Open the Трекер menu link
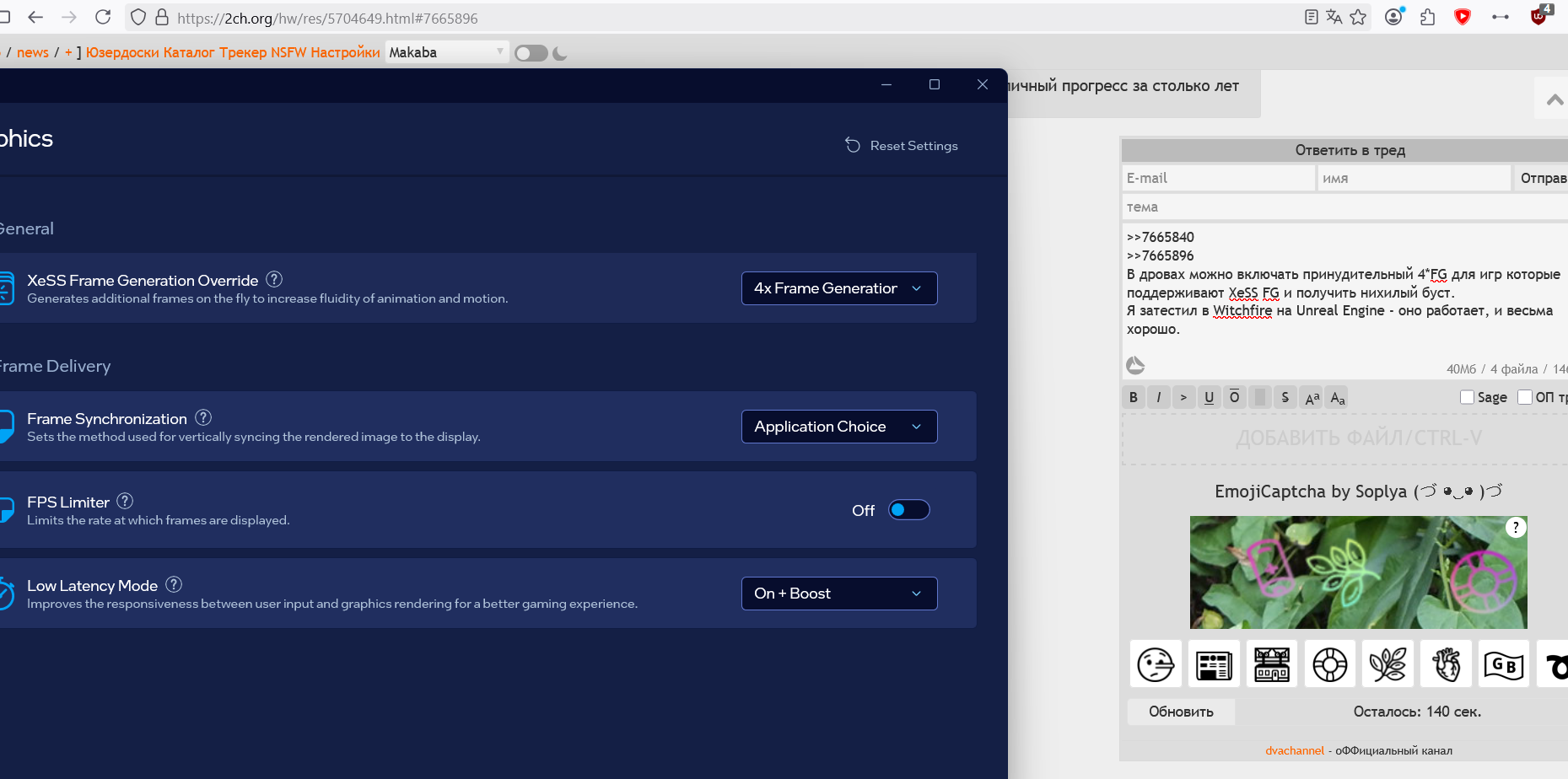The width and height of the screenshot is (1568, 779). (x=243, y=52)
